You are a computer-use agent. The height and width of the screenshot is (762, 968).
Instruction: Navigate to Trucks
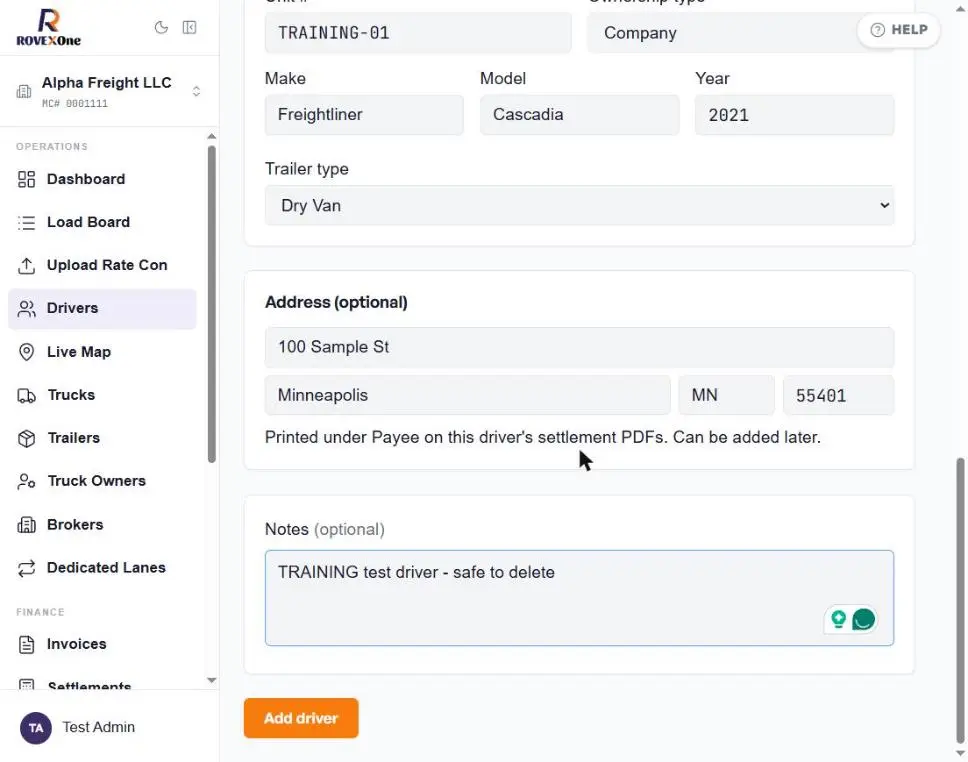click(x=102, y=395)
